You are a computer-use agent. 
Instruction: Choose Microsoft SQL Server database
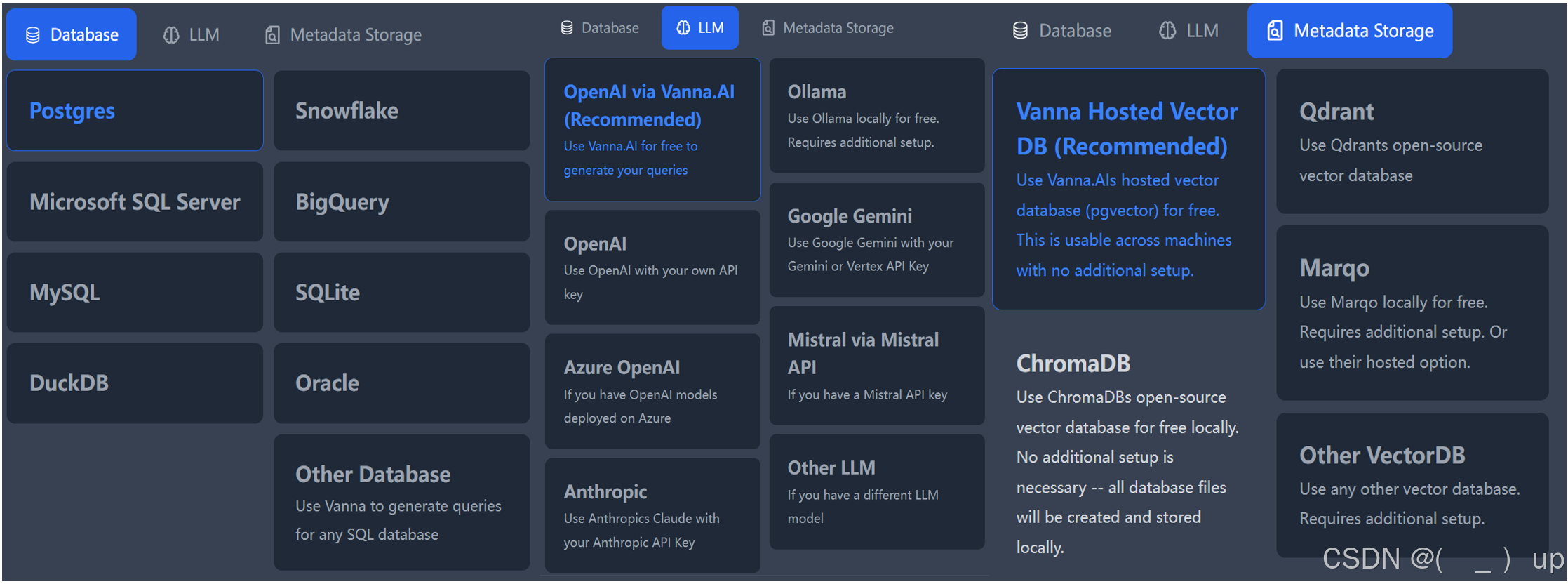pyautogui.click(x=135, y=201)
